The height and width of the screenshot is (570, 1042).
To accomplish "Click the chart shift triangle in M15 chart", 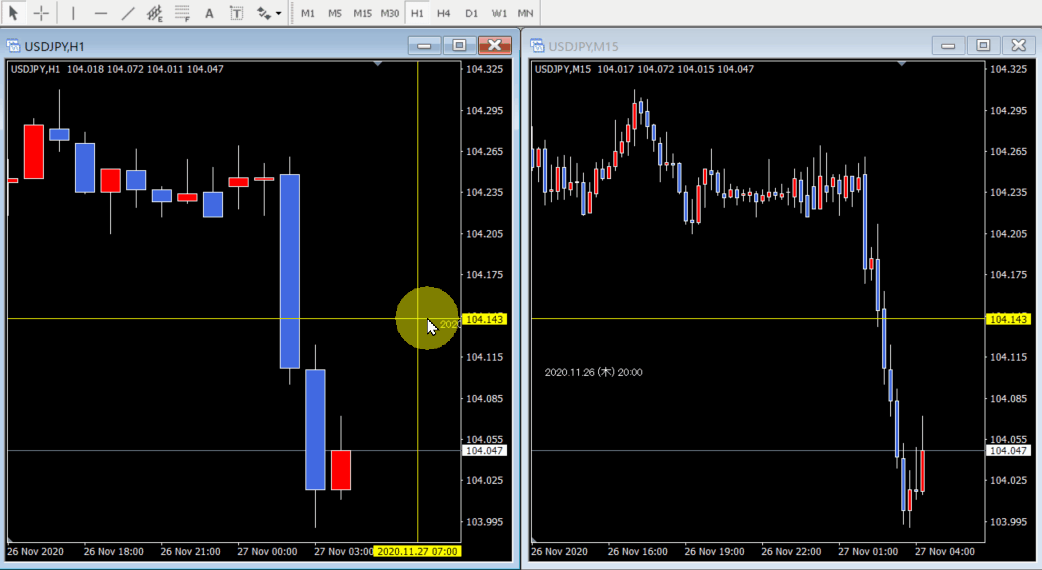I will pos(902,64).
